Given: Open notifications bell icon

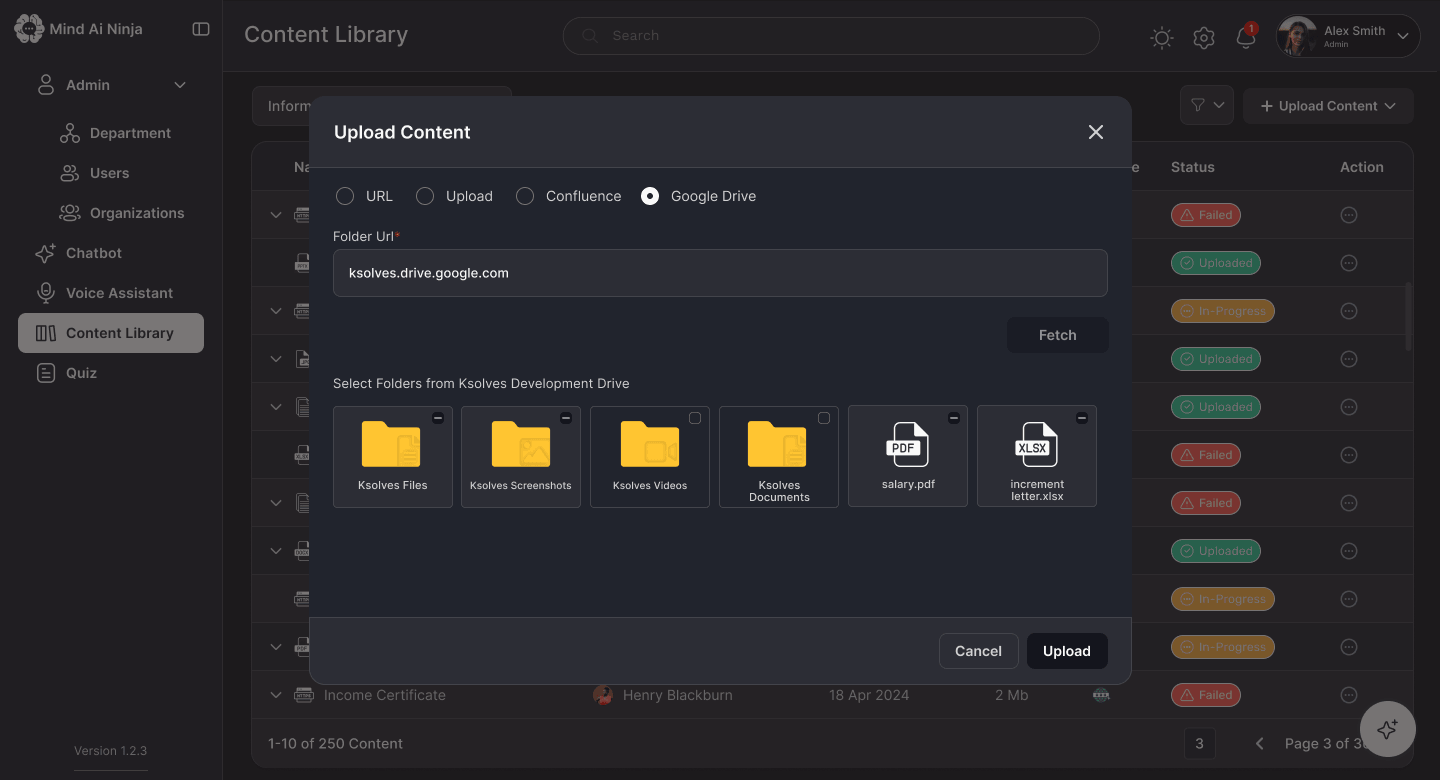Looking at the screenshot, I should point(1246,38).
